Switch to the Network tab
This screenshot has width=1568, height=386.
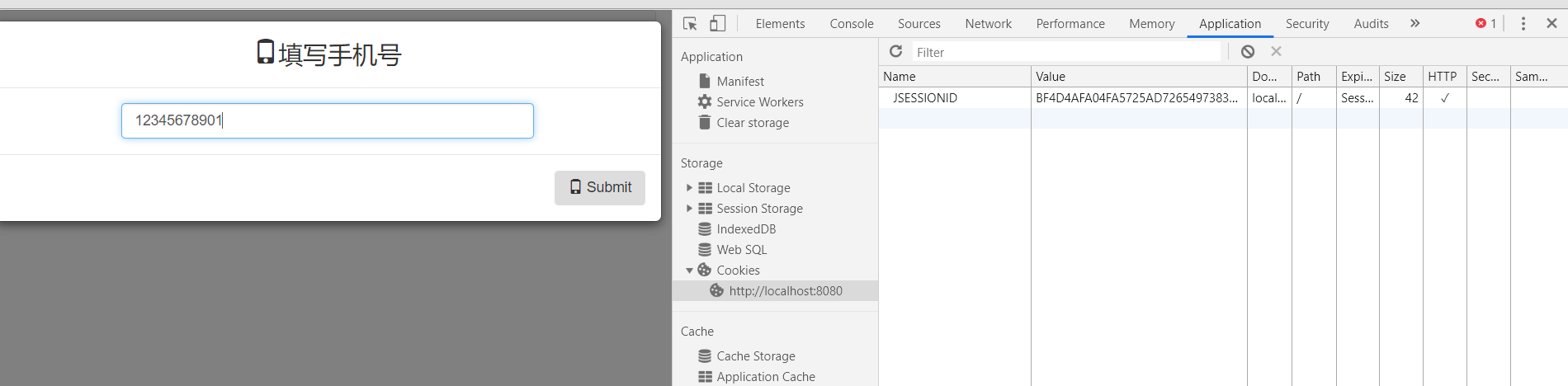click(x=988, y=24)
